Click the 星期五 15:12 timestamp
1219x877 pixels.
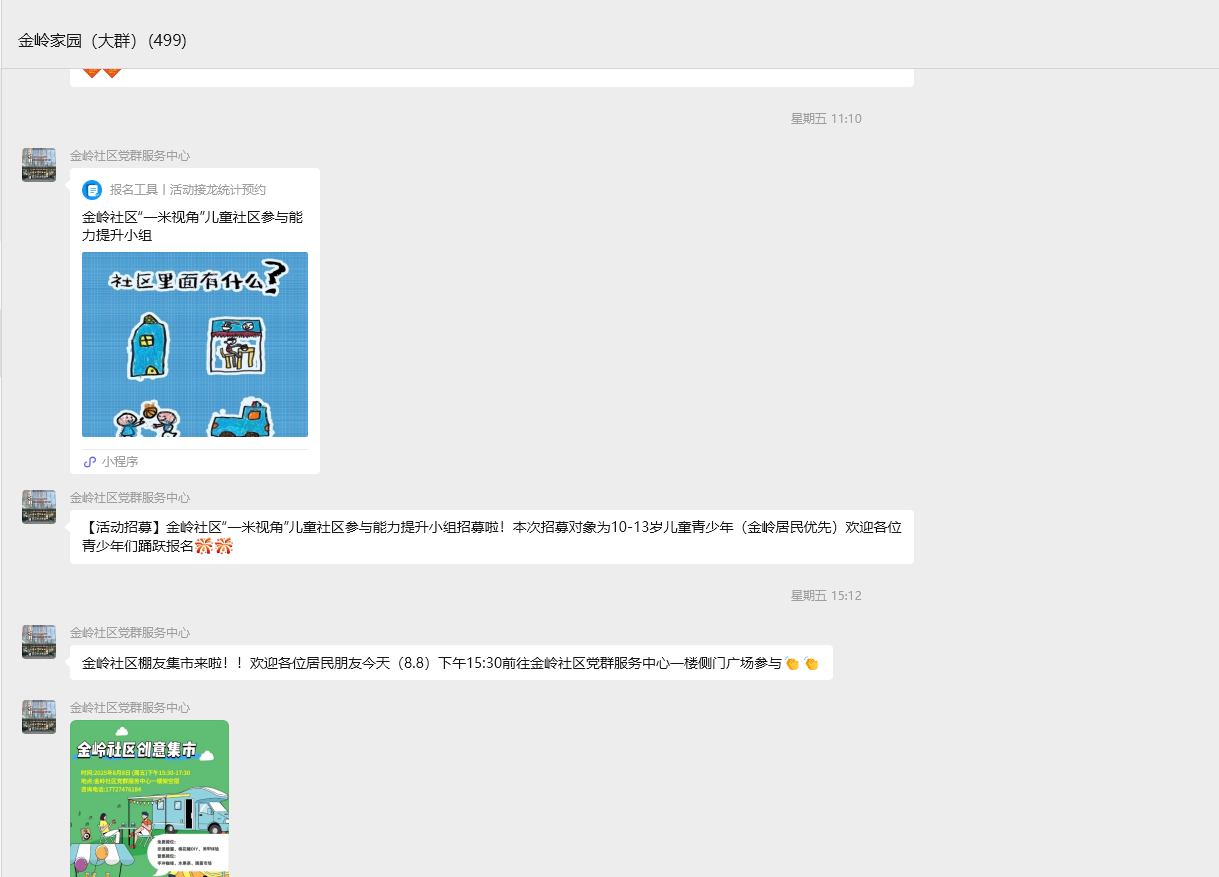click(826, 596)
